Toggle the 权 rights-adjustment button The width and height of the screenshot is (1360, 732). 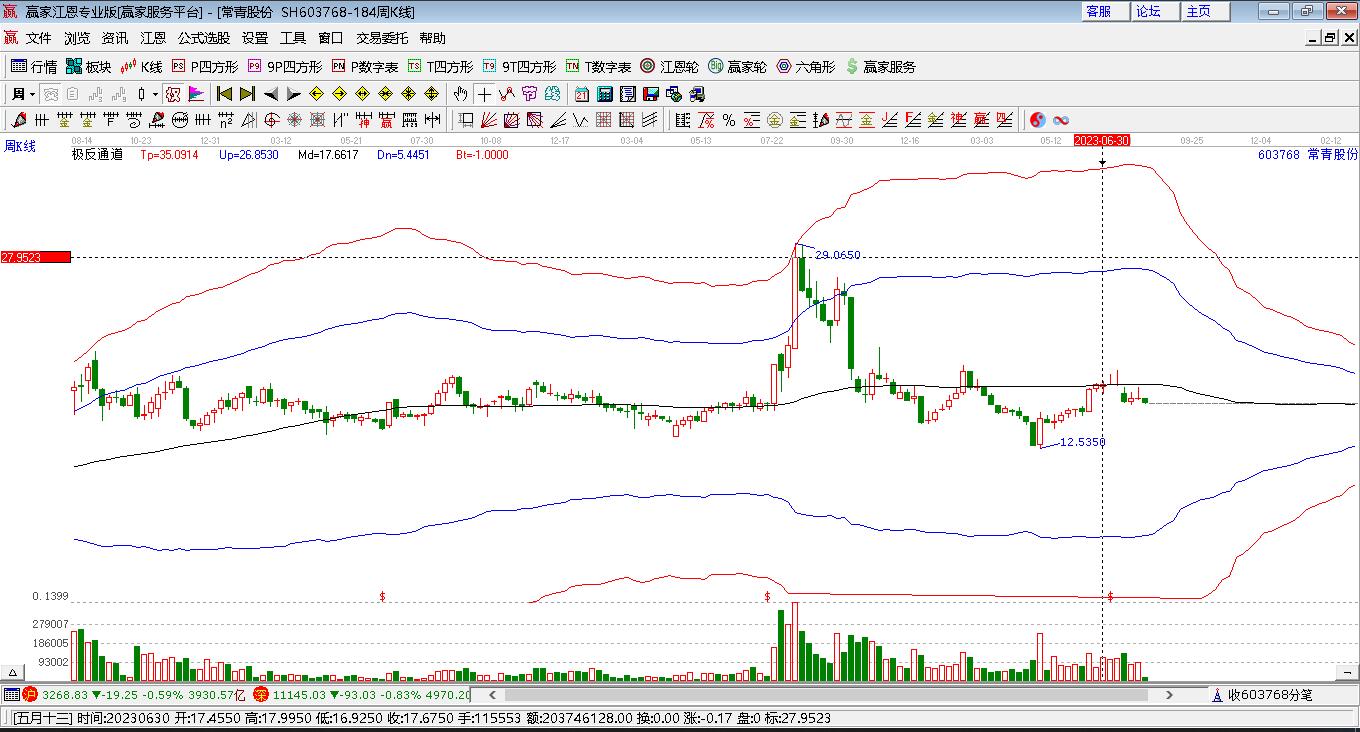click(x=172, y=94)
